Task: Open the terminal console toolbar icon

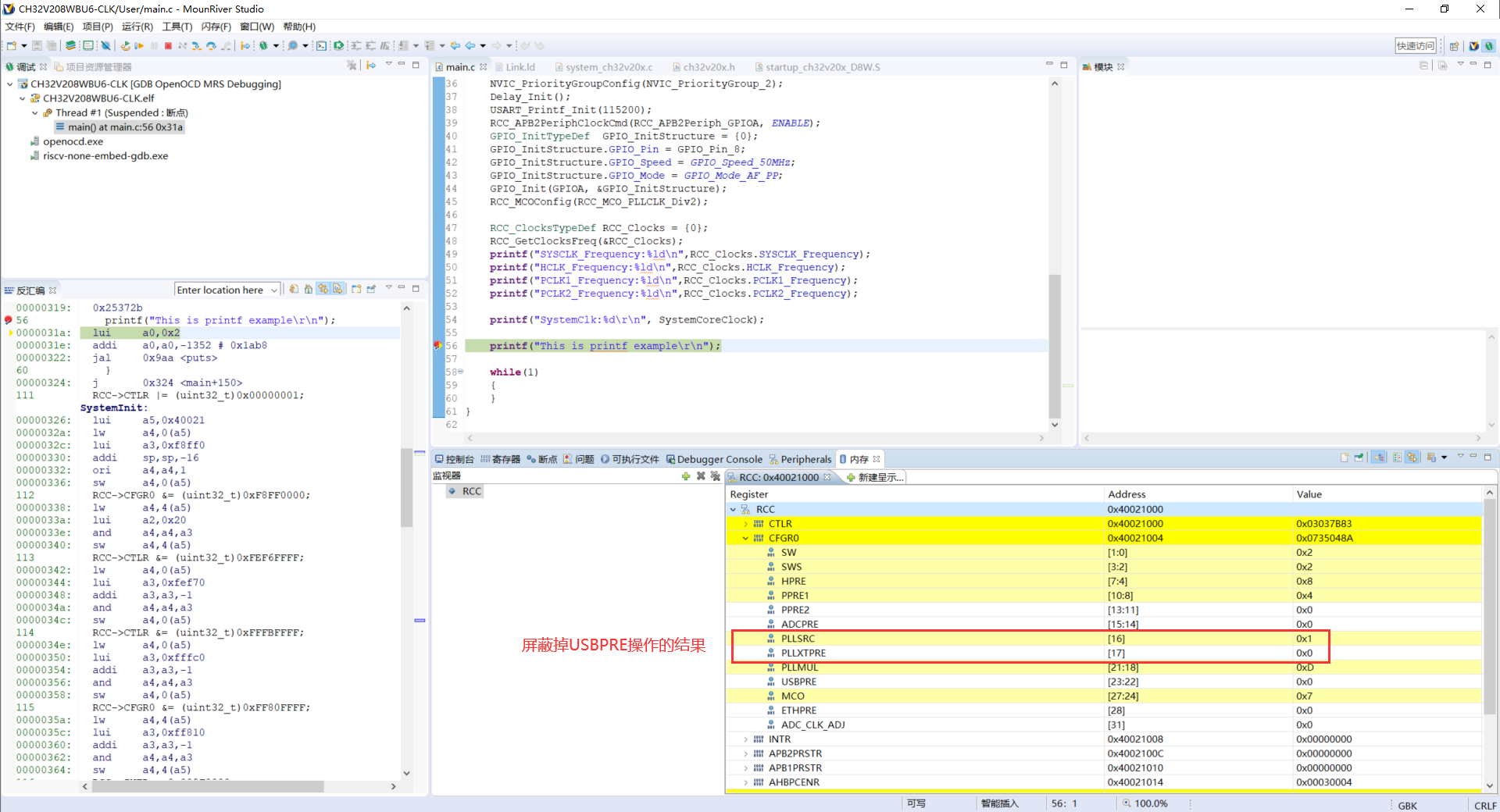Action: point(321,46)
